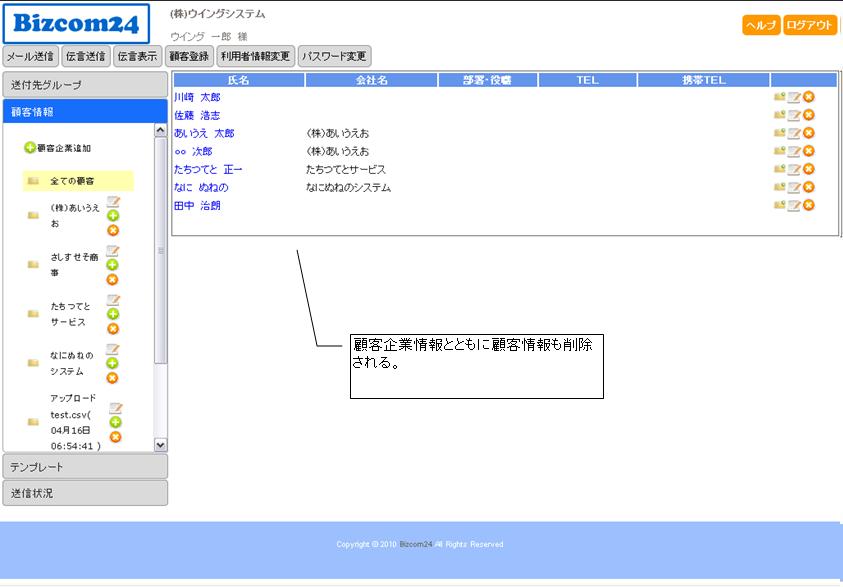This screenshot has height=587, width=843.
Task: Click the green plus icon for アップロード test.csv
Action: (x=115, y=422)
